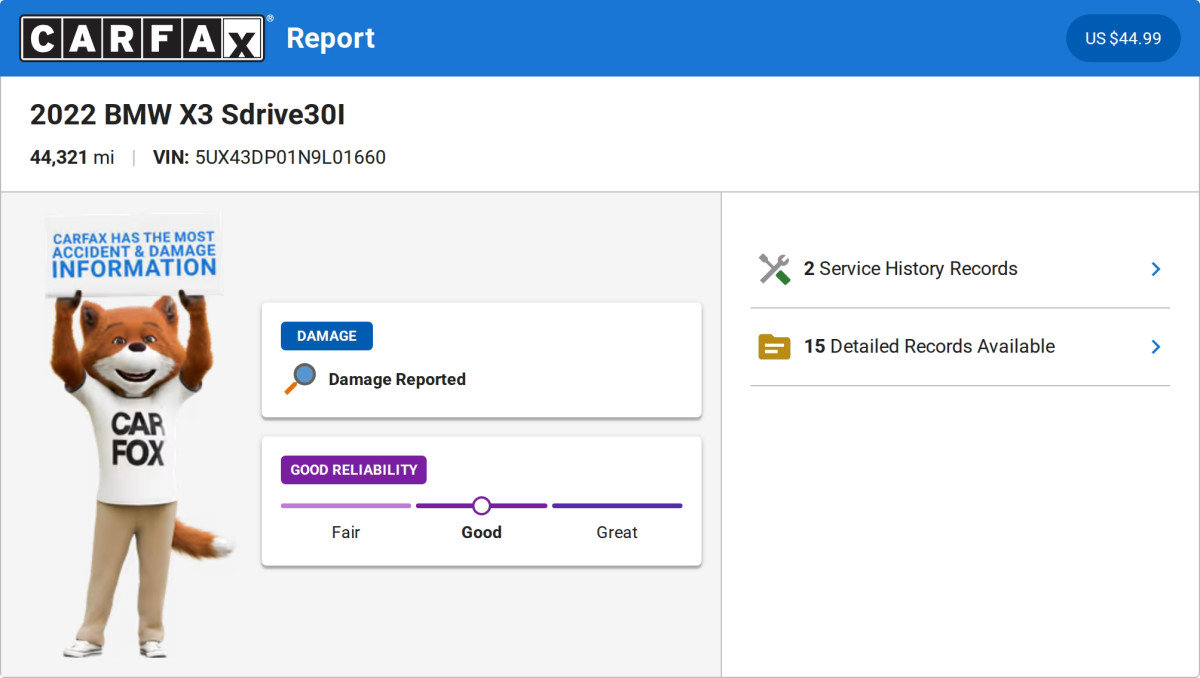Click the GOOD RELIABILITY badge
Image resolution: width=1200 pixels, height=678 pixels.
tap(354, 470)
